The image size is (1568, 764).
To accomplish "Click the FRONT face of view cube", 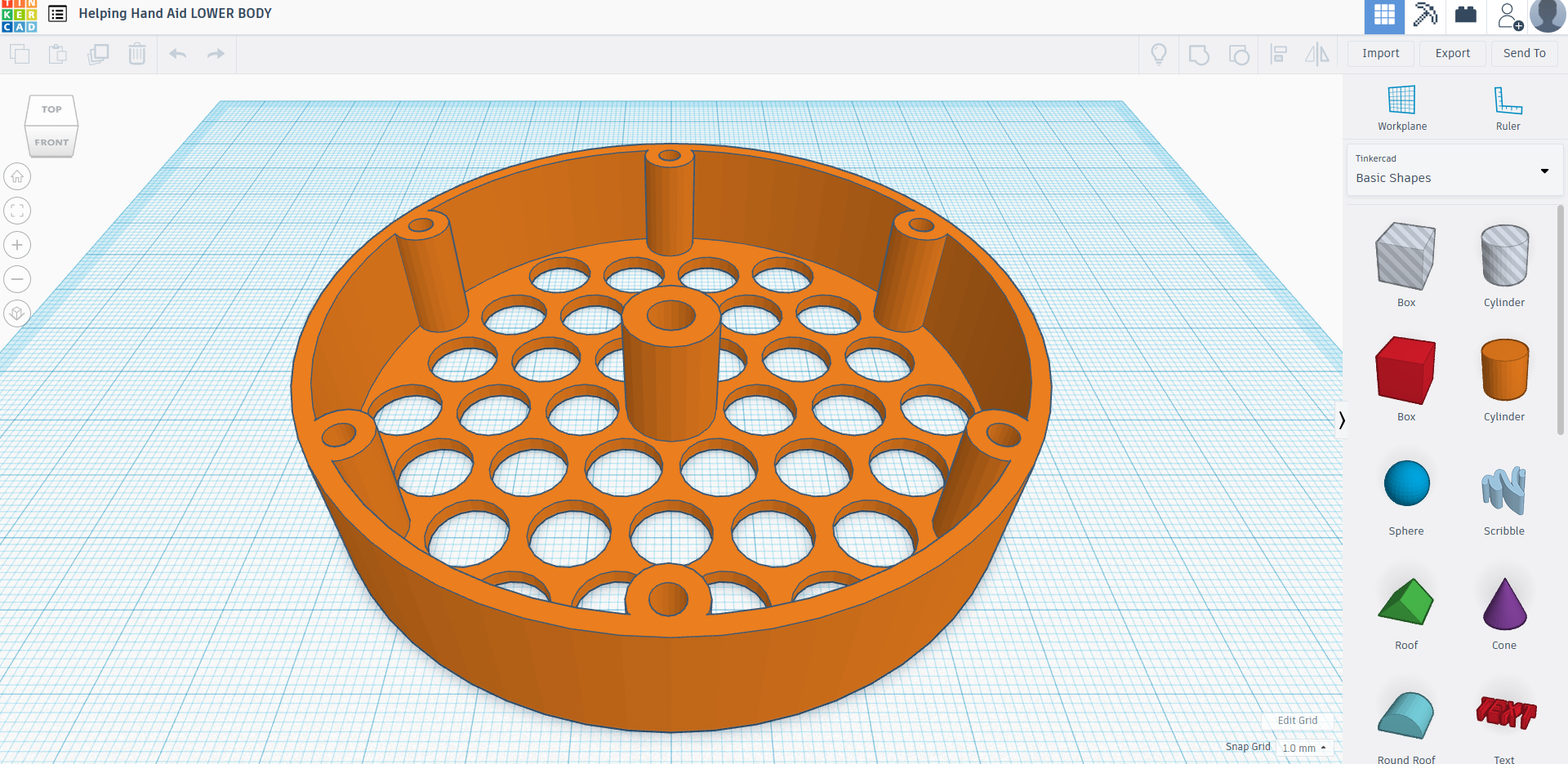I will 51,142.
